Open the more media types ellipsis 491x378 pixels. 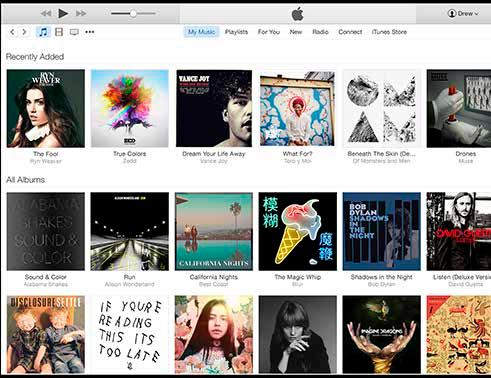tap(90, 32)
